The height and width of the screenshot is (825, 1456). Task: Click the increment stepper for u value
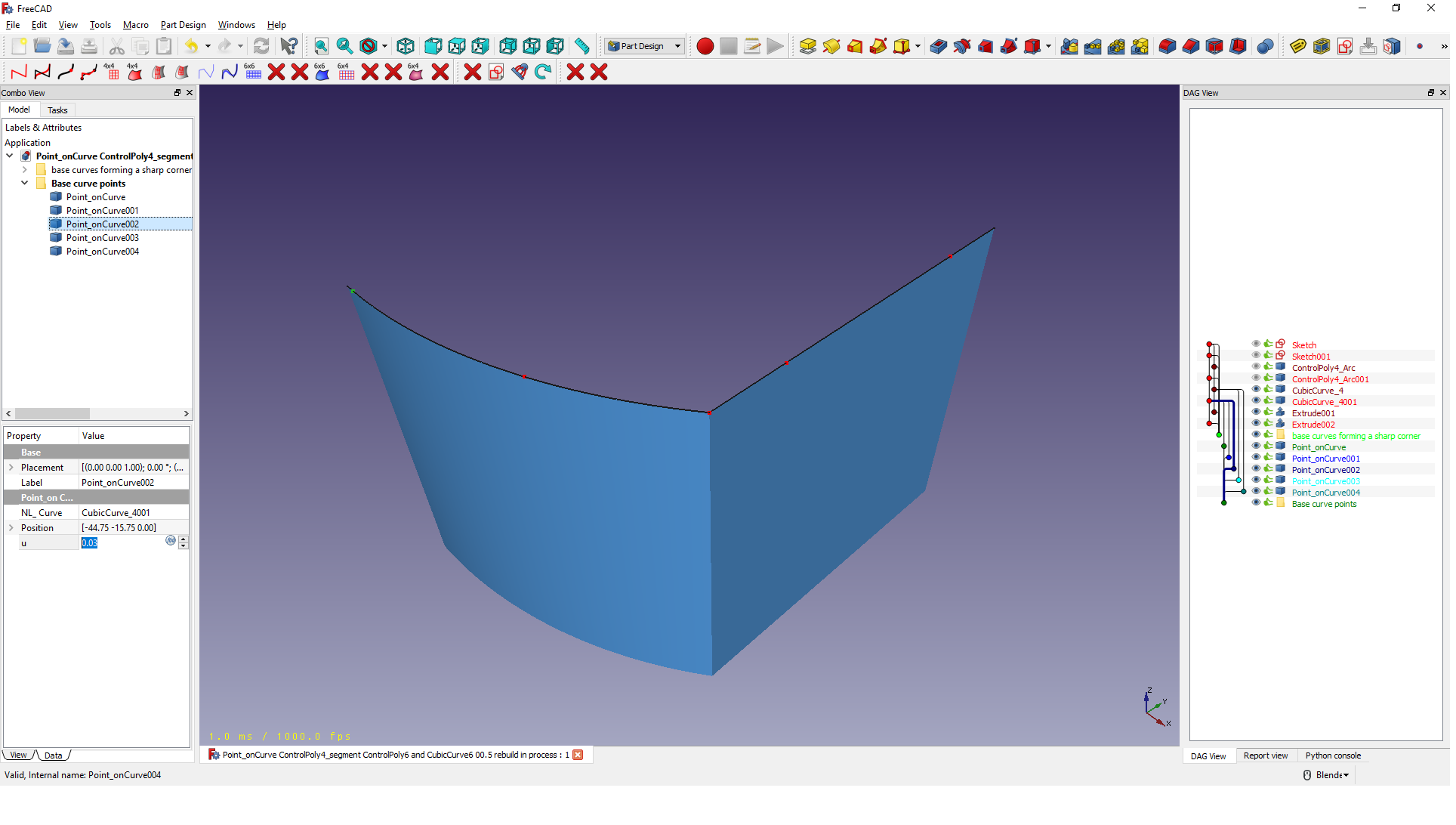tap(183, 538)
